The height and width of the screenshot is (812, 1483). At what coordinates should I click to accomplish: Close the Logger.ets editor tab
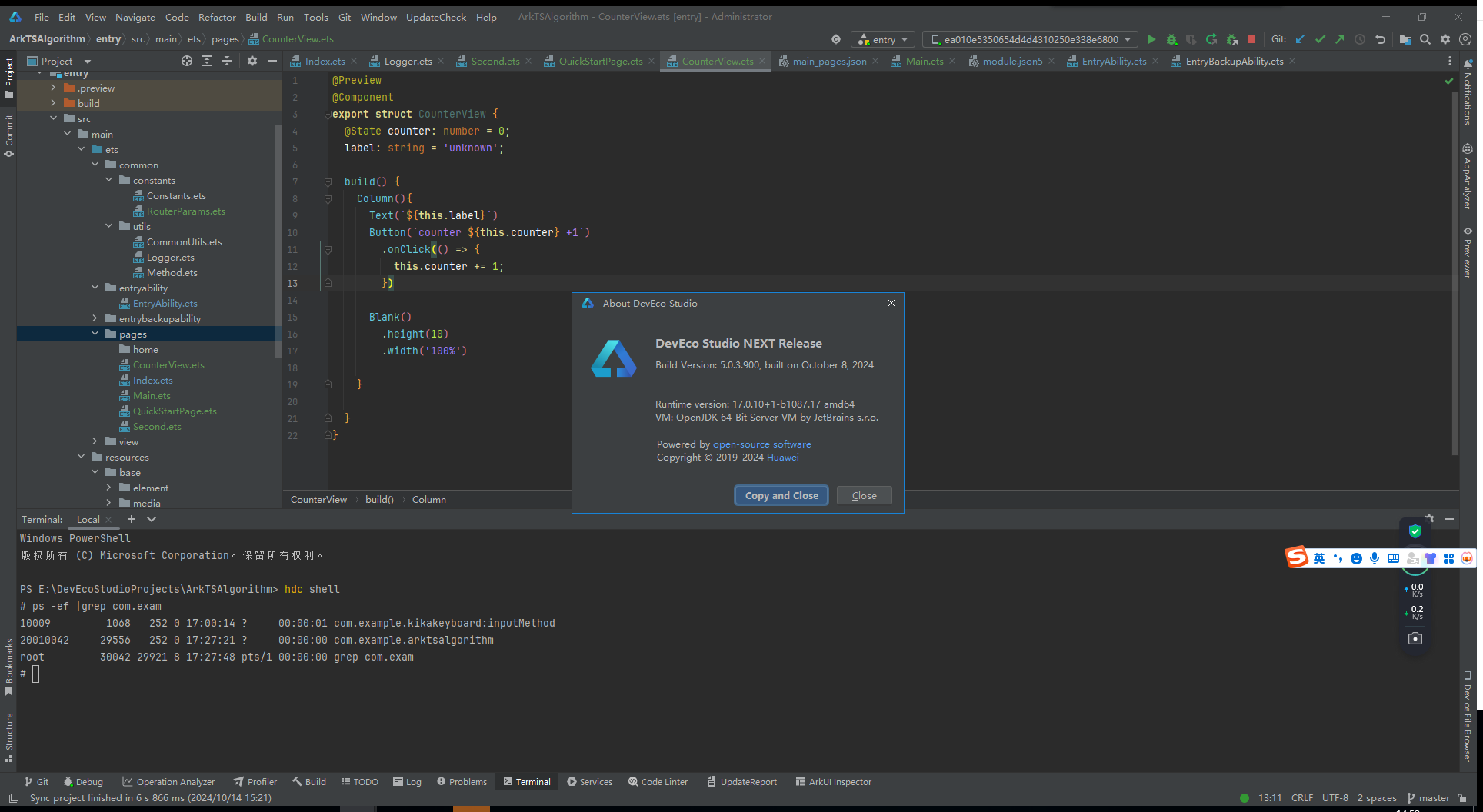(441, 61)
